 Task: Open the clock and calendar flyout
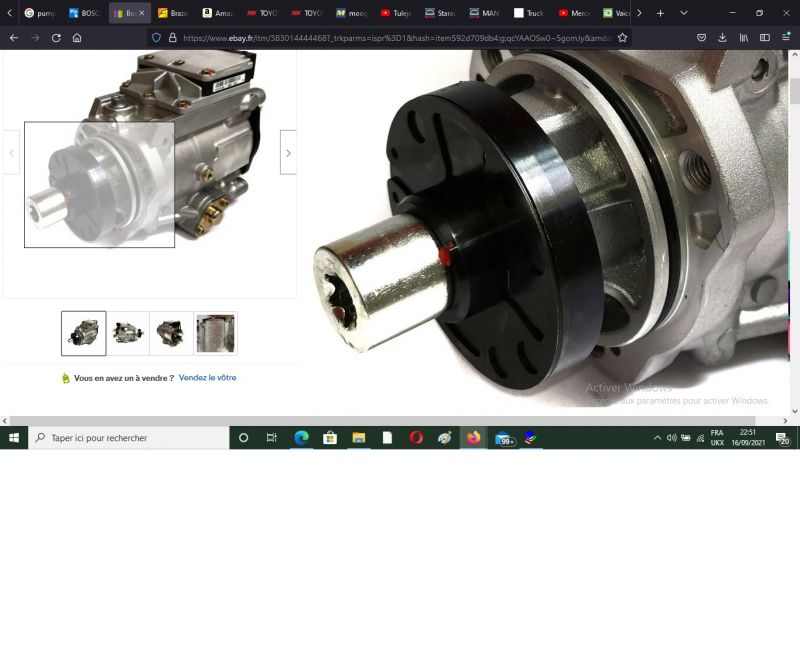(x=748, y=438)
